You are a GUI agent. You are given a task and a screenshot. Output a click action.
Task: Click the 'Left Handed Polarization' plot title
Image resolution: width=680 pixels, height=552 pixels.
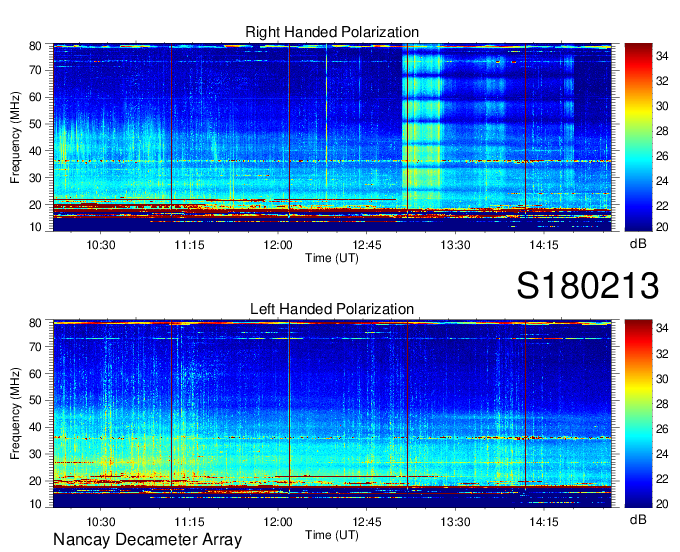coord(332,309)
